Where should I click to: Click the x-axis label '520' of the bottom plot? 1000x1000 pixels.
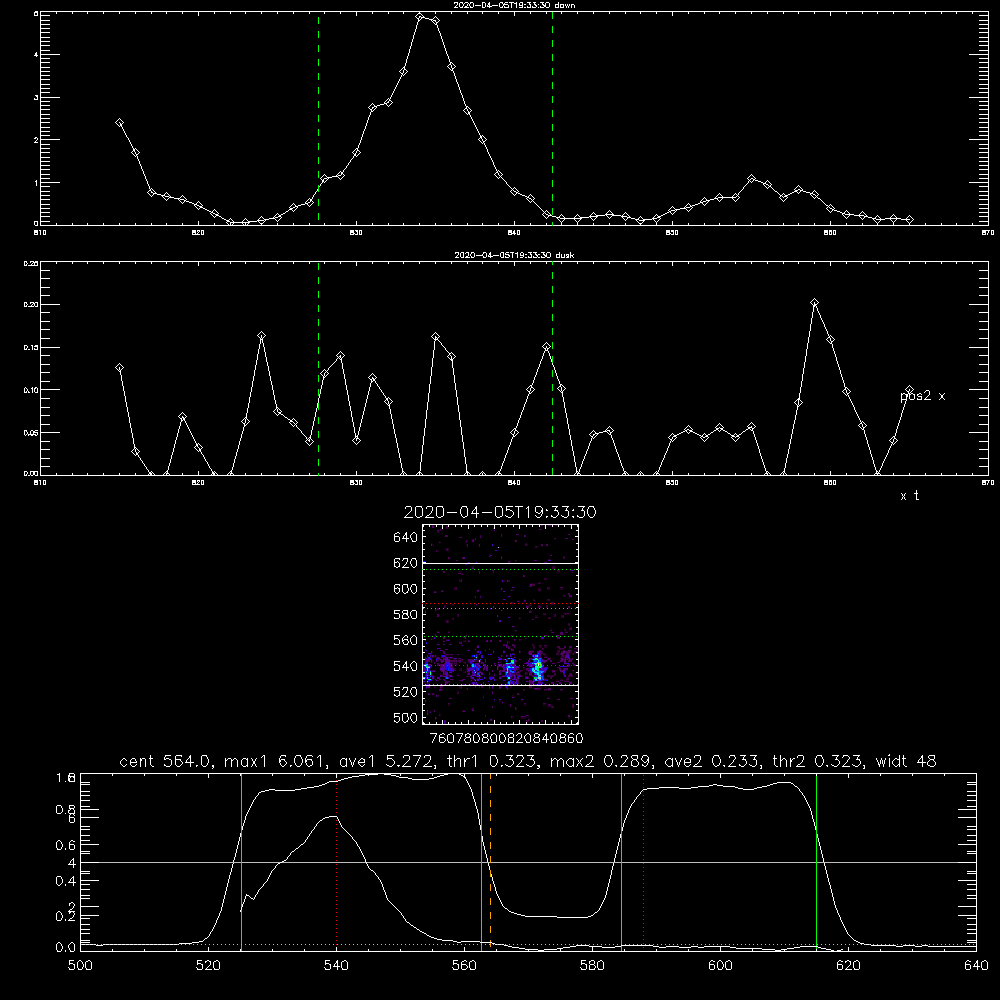209,966
